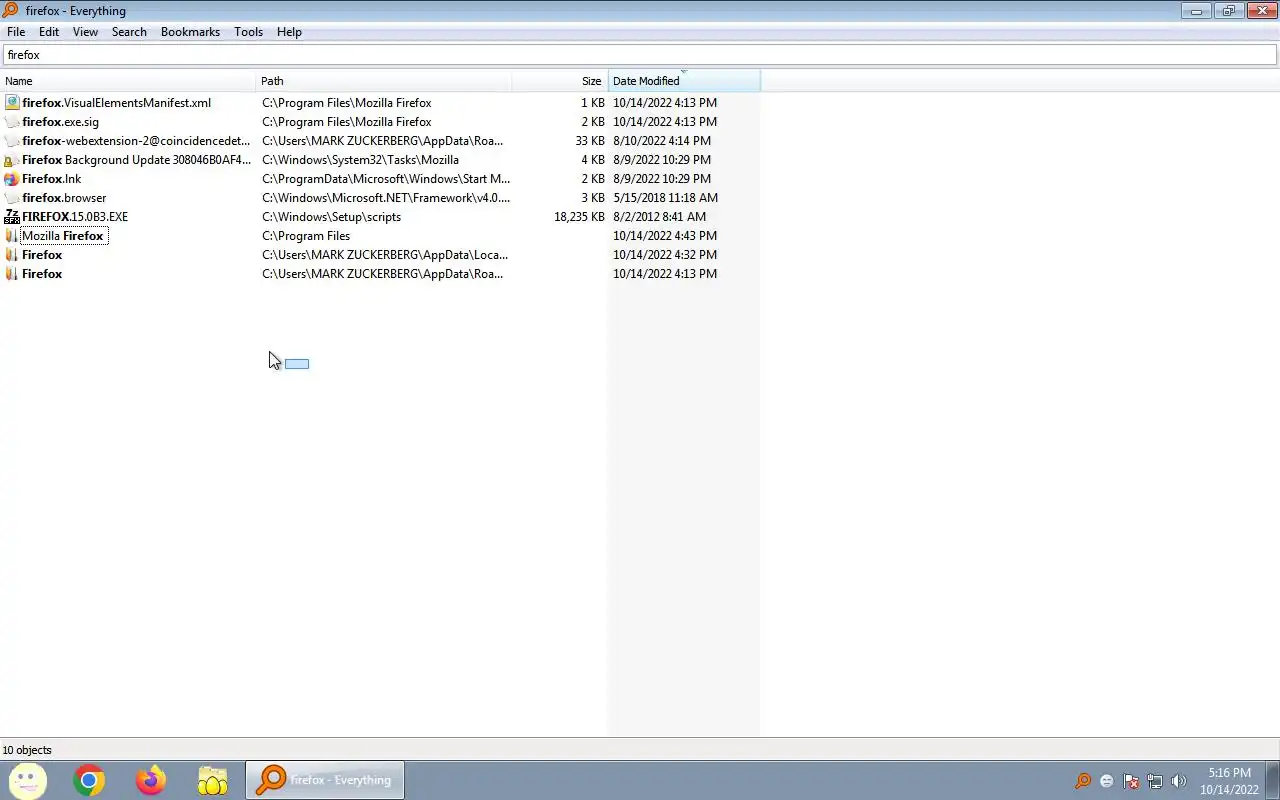Click the Everything tray icon
Image resolution: width=1280 pixels, height=800 pixels.
pos(1083,781)
